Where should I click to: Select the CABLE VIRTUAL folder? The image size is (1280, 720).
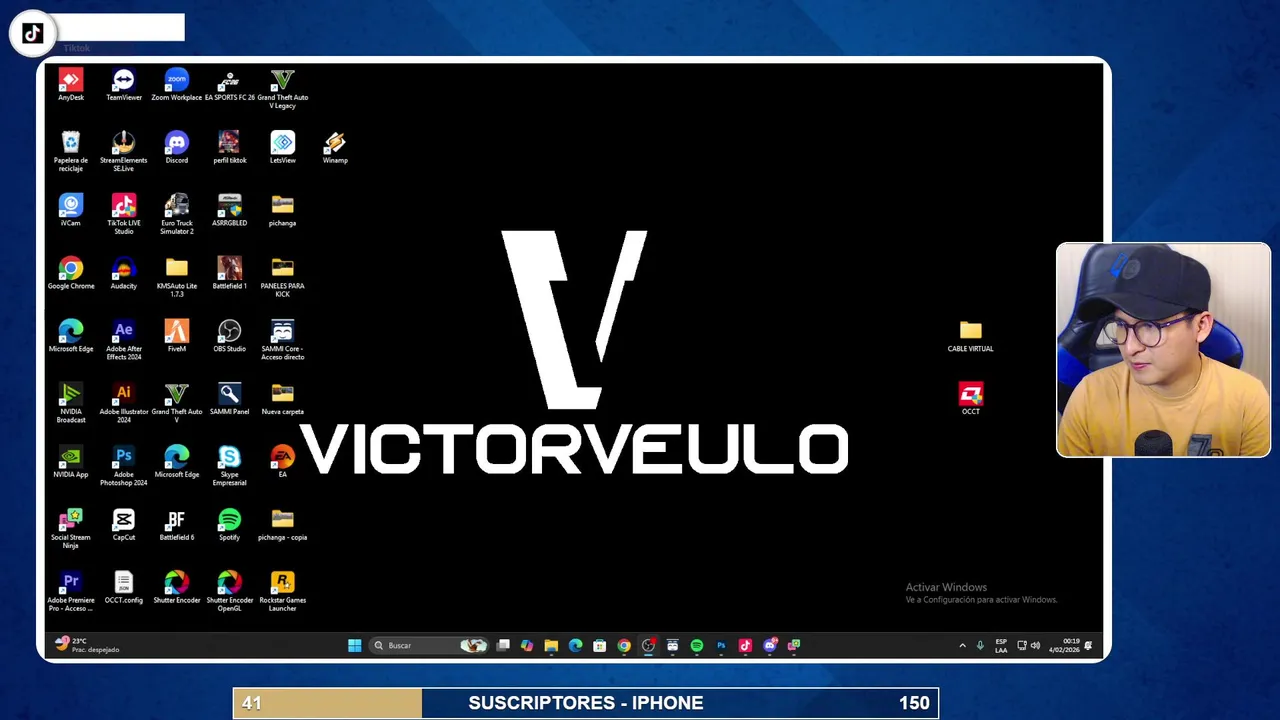click(971, 336)
